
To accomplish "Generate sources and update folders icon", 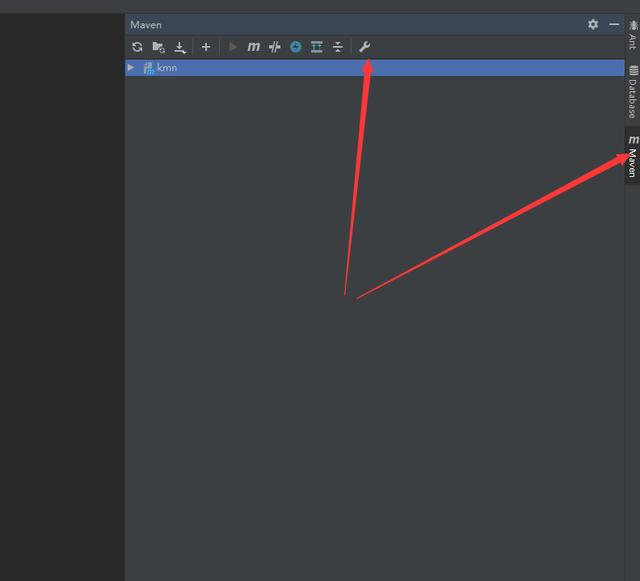I will coord(158,47).
